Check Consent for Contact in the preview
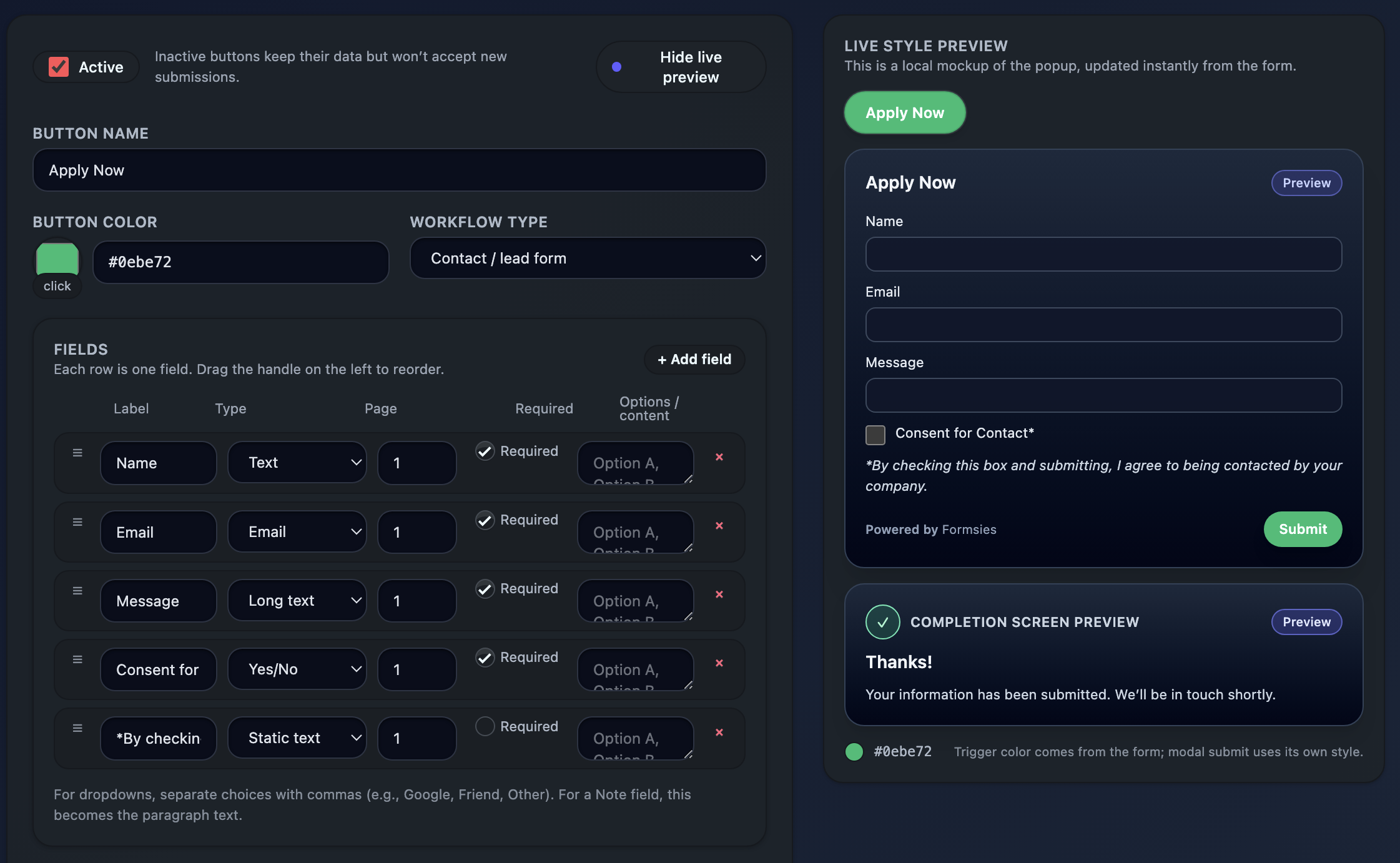Screen dimensions: 1400x863 coord(875,435)
